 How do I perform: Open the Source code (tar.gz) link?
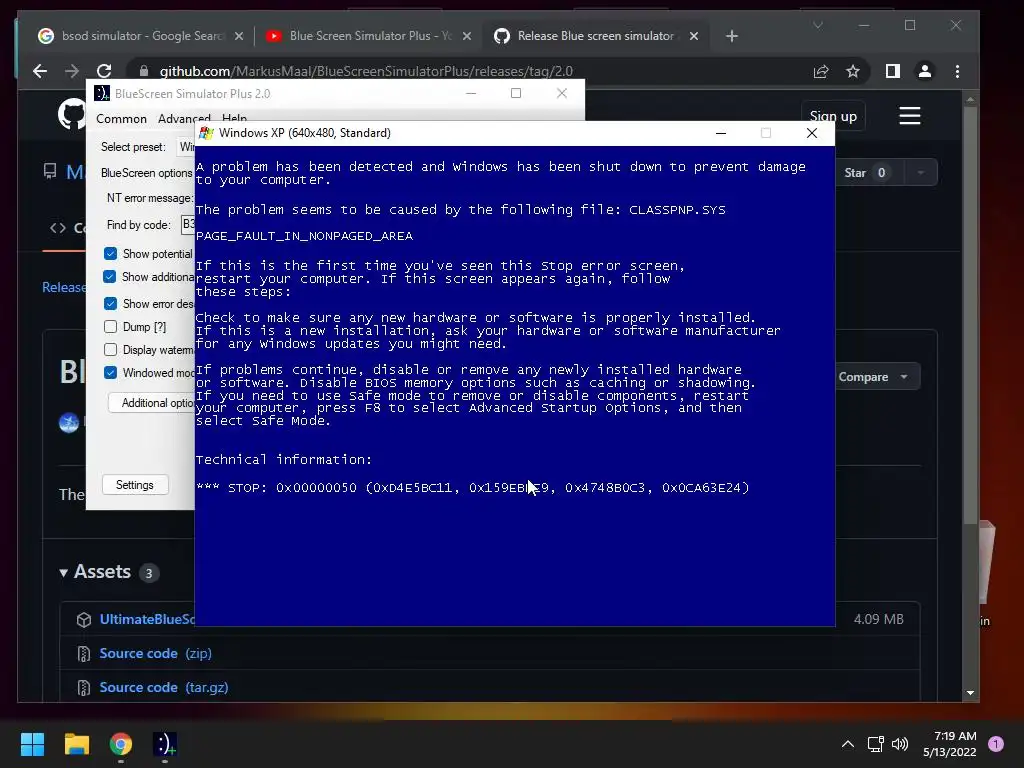click(x=164, y=688)
